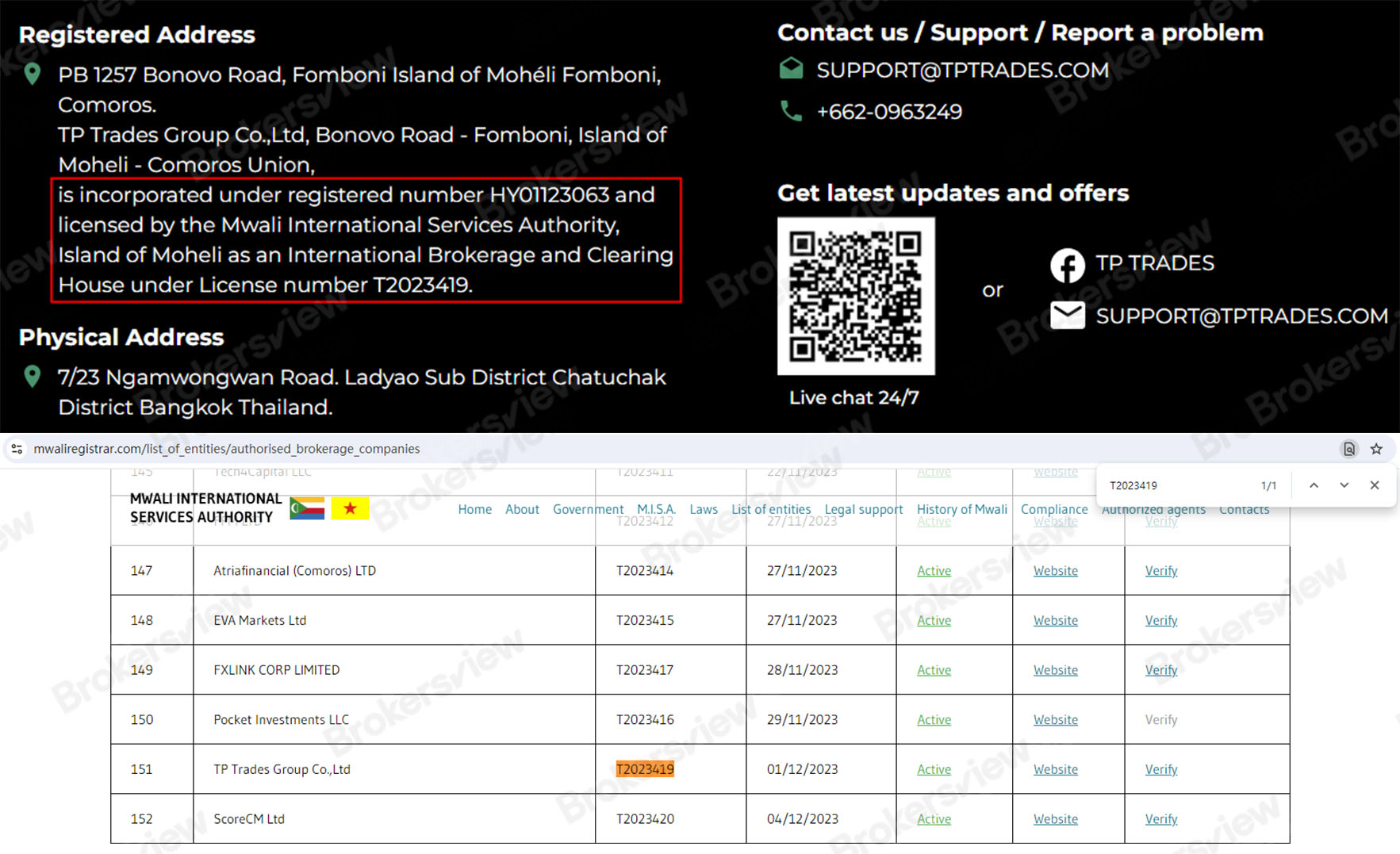
Task: Click Verify for TP Trades Group Co.,Ltd
Action: pos(1161,769)
